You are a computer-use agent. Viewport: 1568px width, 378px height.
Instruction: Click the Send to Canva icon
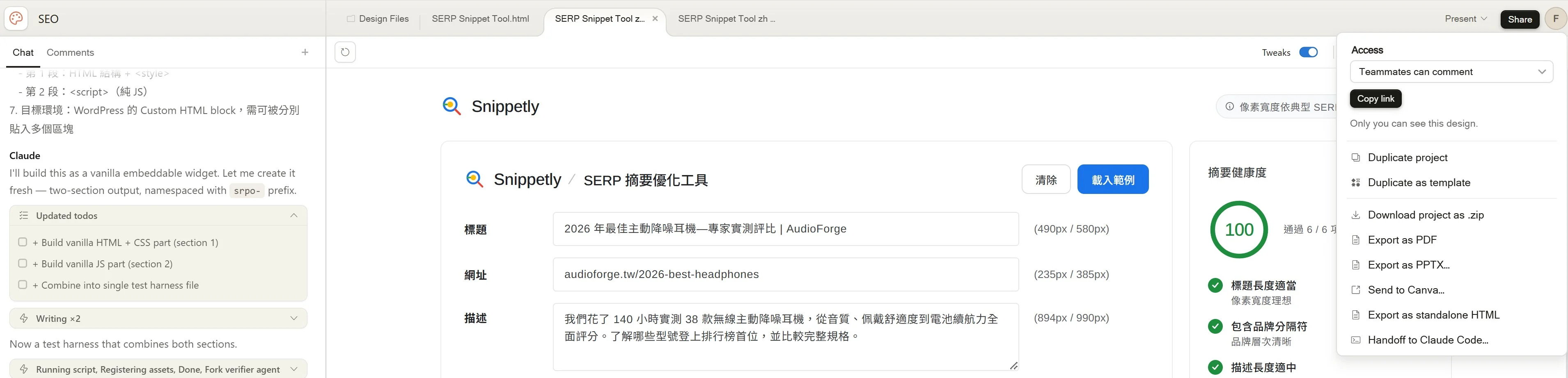click(x=1355, y=290)
